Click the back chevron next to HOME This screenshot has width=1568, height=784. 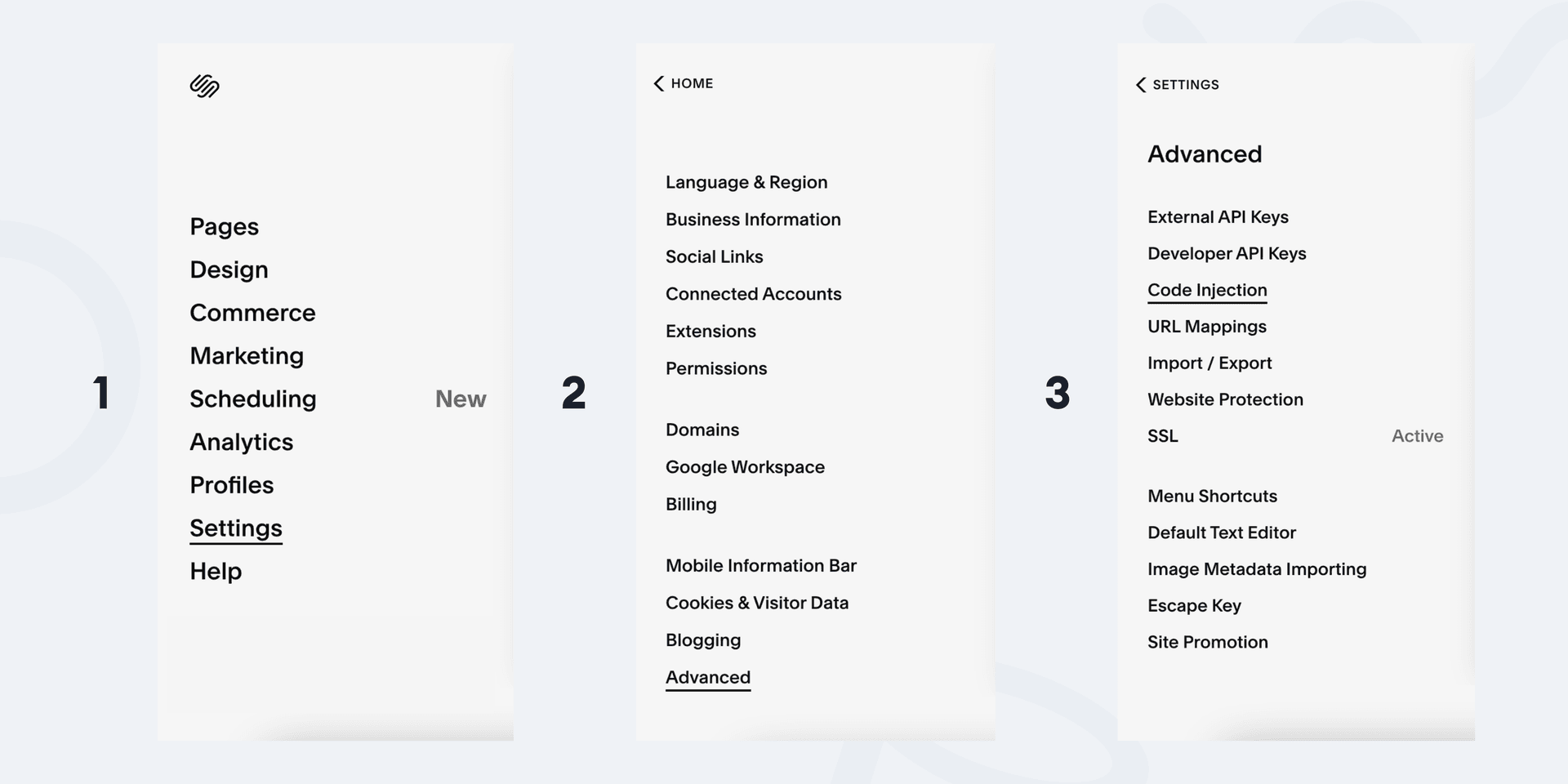point(658,82)
